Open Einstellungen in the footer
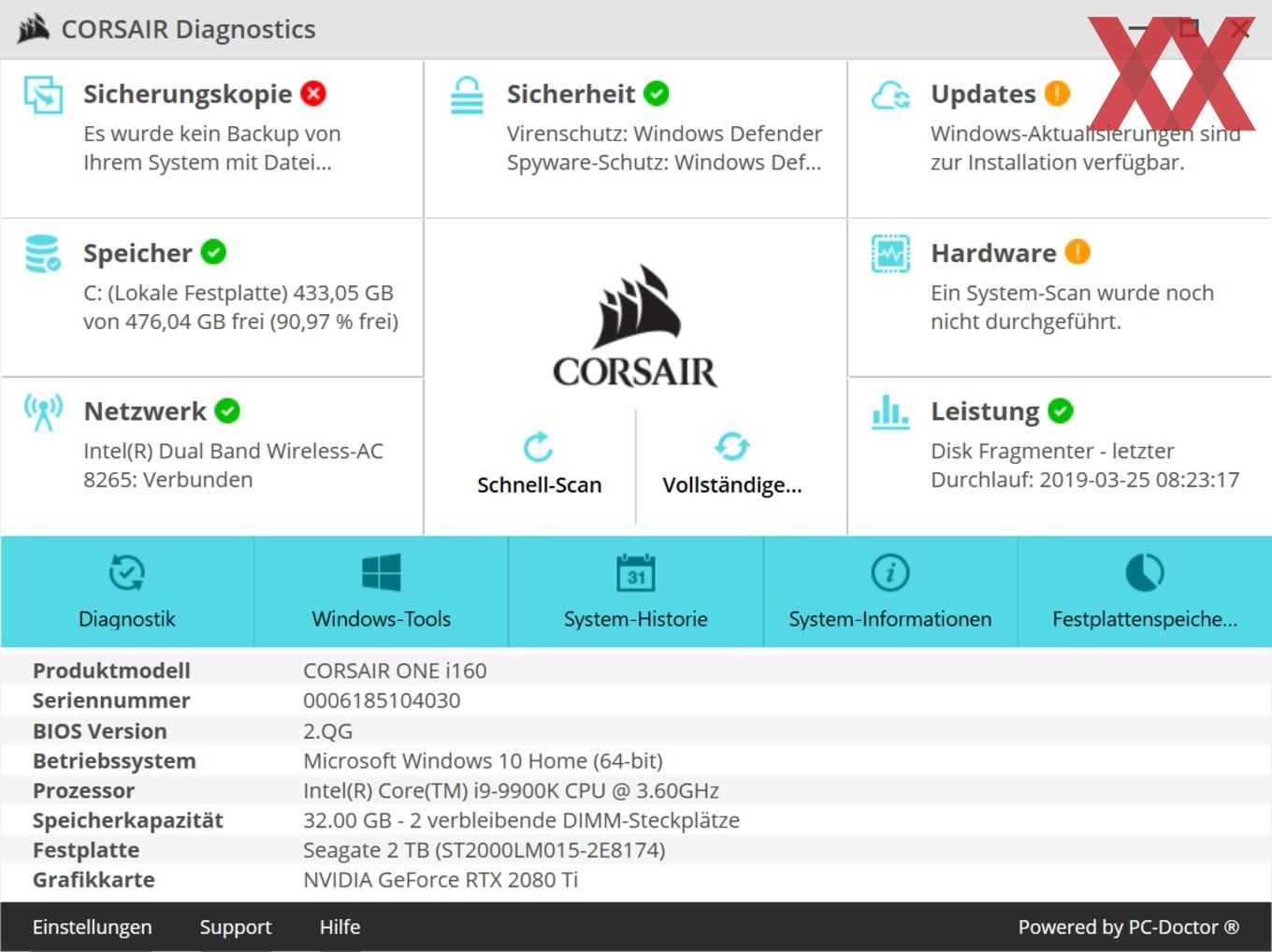1272x952 pixels. (x=92, y=928)
